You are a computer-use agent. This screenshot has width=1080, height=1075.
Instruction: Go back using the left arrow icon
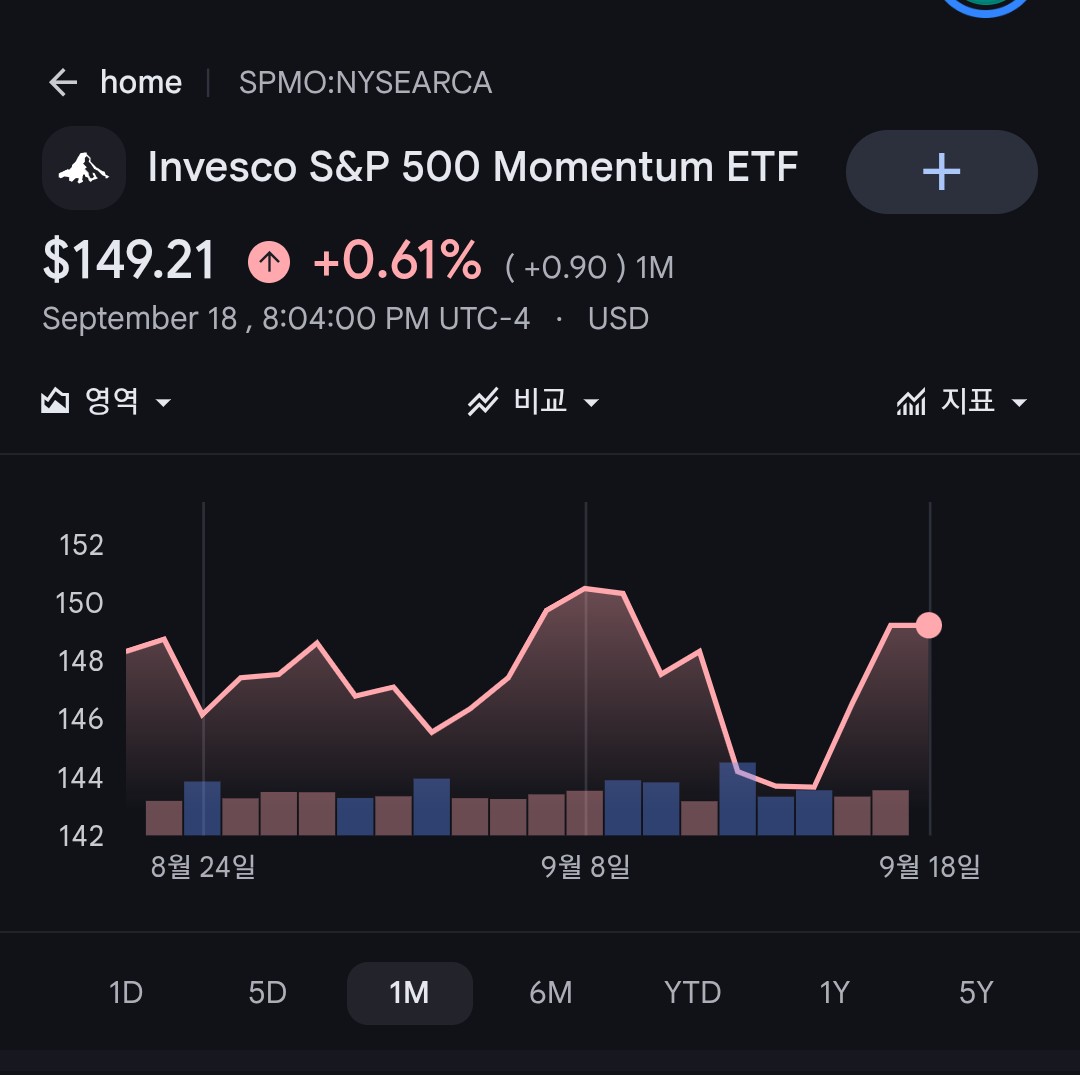click(63, 83)
